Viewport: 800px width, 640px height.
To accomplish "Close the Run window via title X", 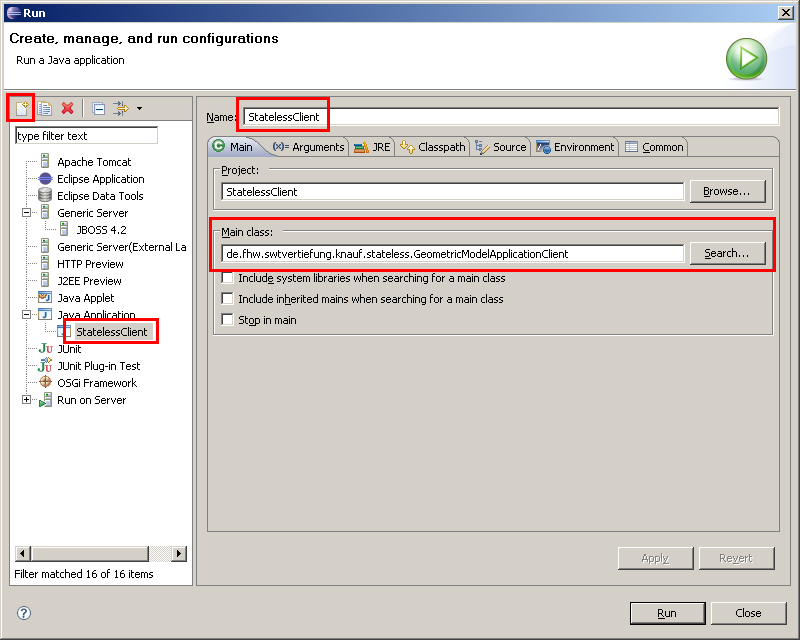I will click(785, 13).
